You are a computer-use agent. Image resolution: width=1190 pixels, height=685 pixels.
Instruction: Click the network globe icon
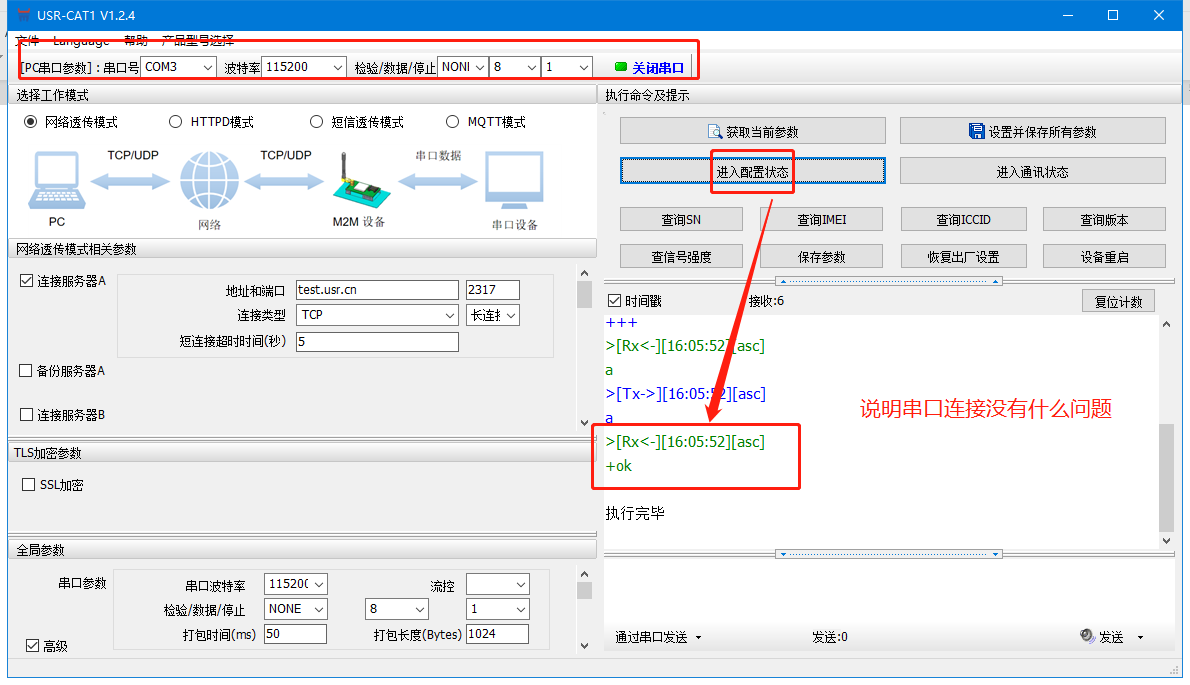209,181
